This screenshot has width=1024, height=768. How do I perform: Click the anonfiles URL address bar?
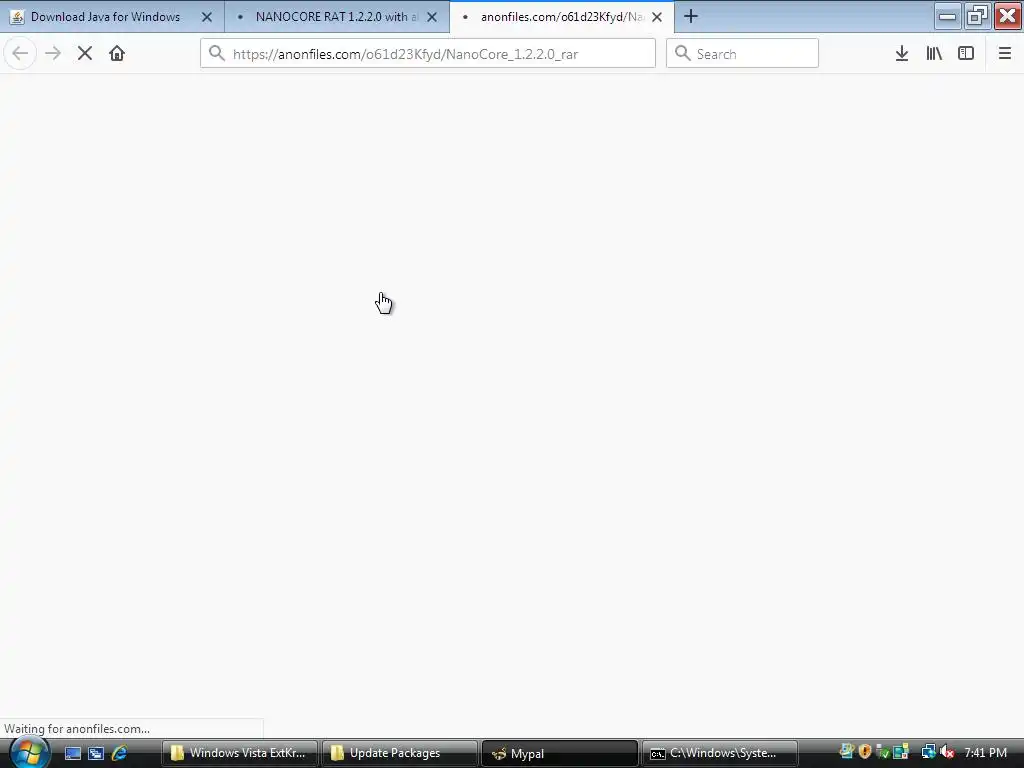[x=428, y=54]
